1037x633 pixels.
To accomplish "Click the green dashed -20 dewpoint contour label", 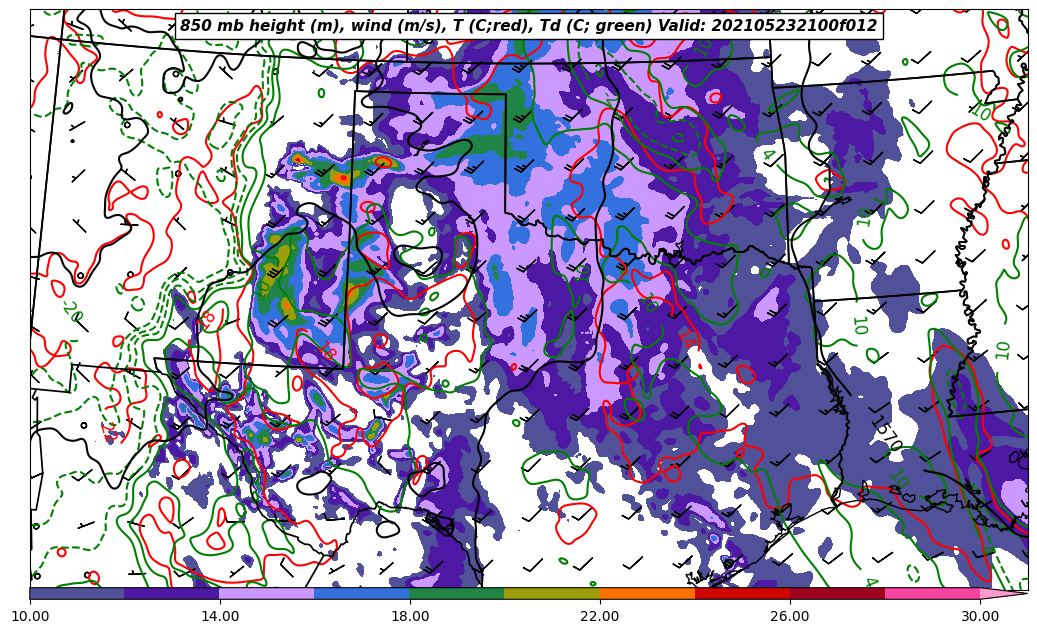I will tap(72, 312).
